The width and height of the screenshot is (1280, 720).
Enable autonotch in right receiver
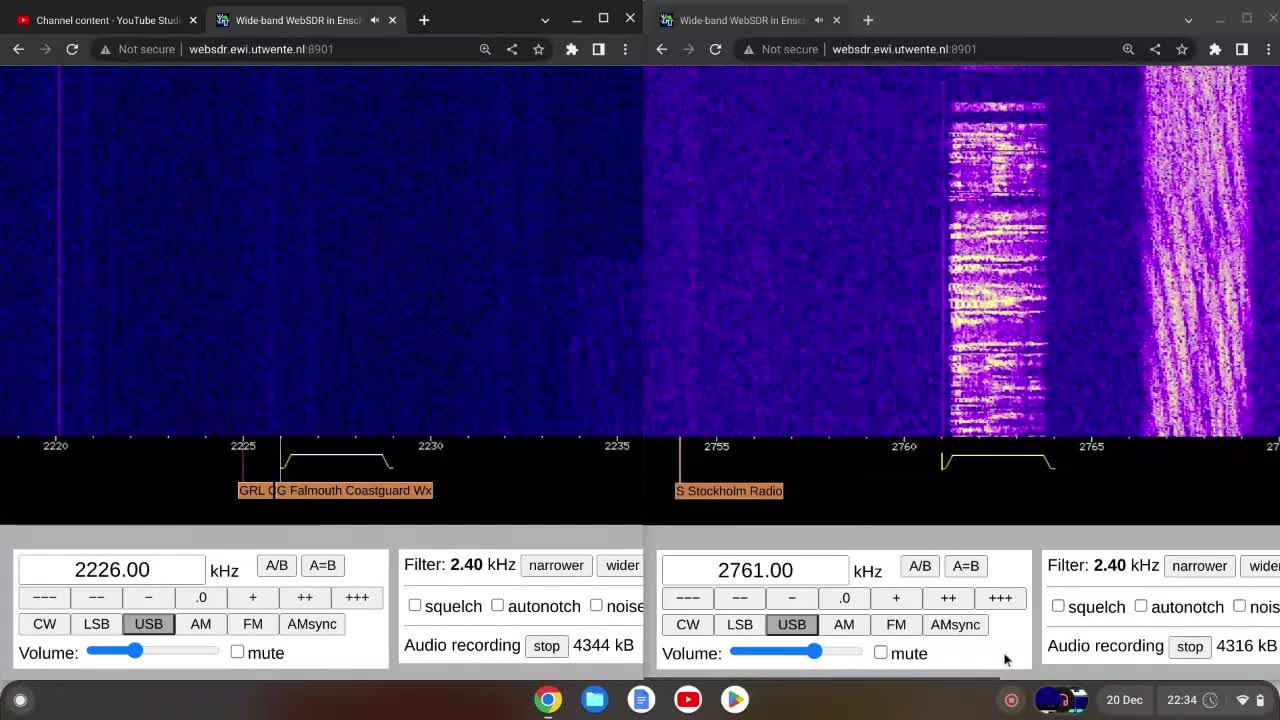(x=1141, y=606)
